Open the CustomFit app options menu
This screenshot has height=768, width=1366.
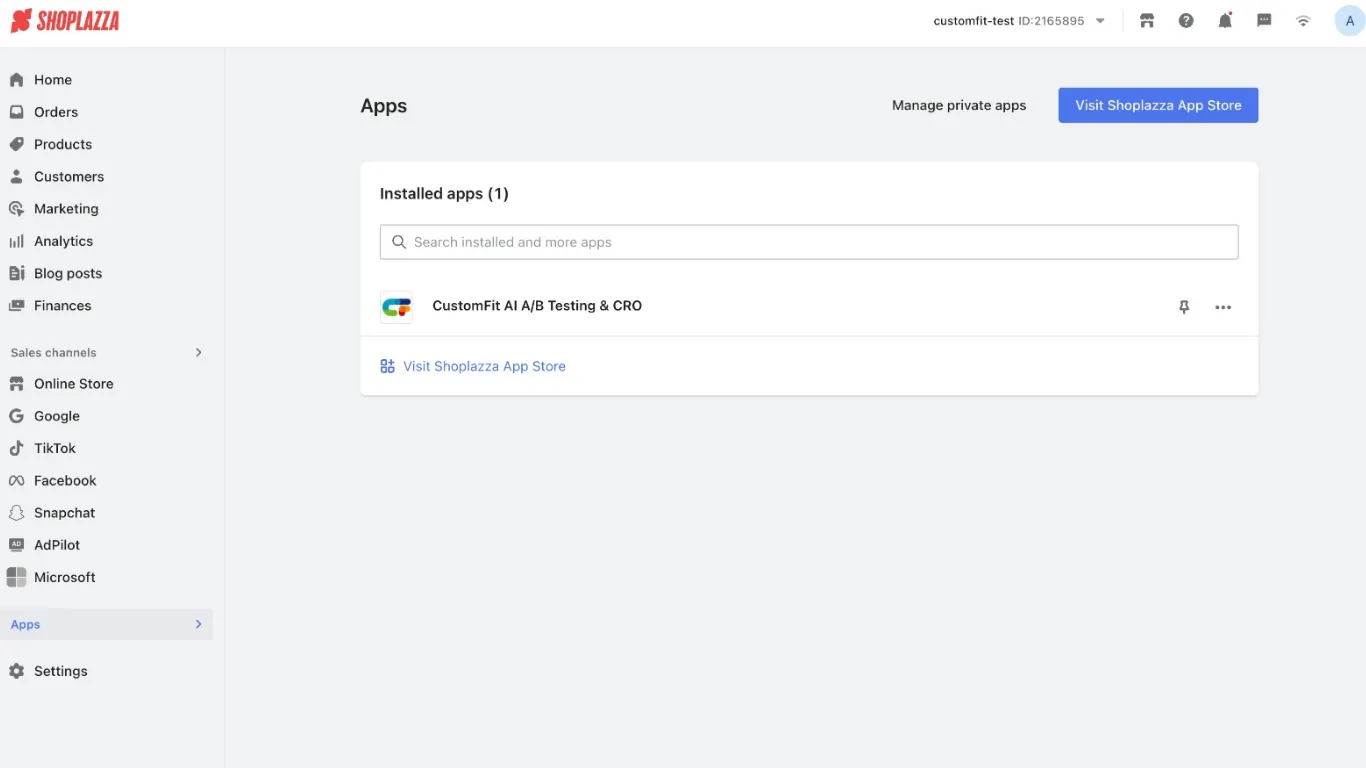tap(1223, 307)
